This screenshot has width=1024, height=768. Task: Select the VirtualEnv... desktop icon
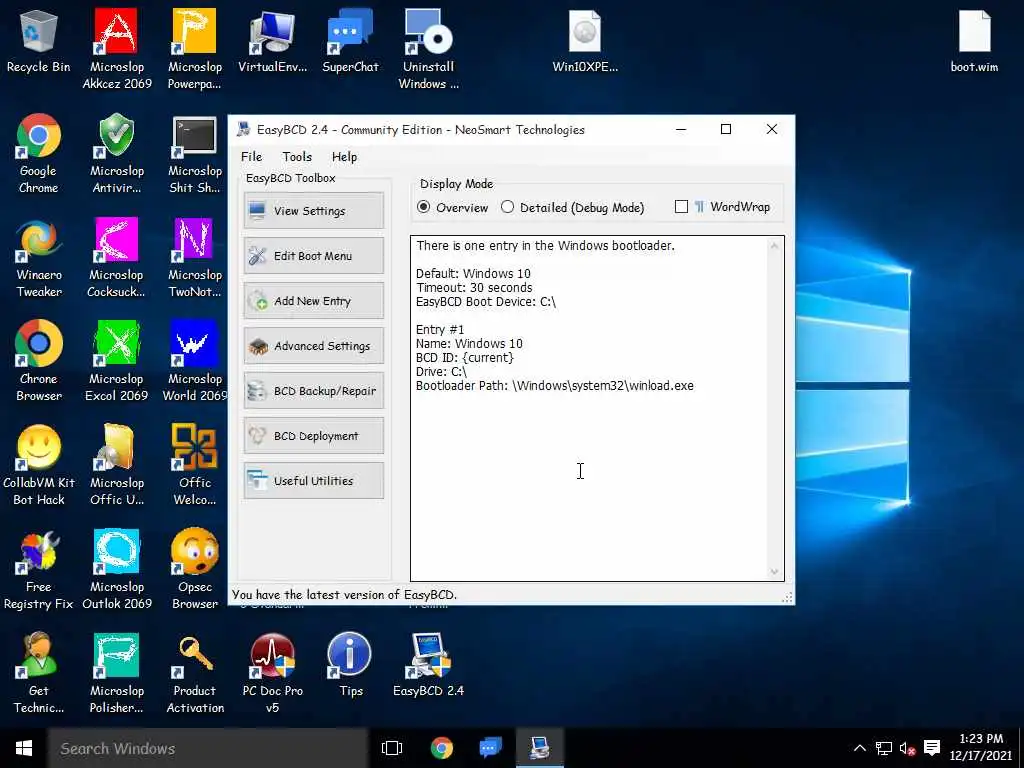coord(272,42)
